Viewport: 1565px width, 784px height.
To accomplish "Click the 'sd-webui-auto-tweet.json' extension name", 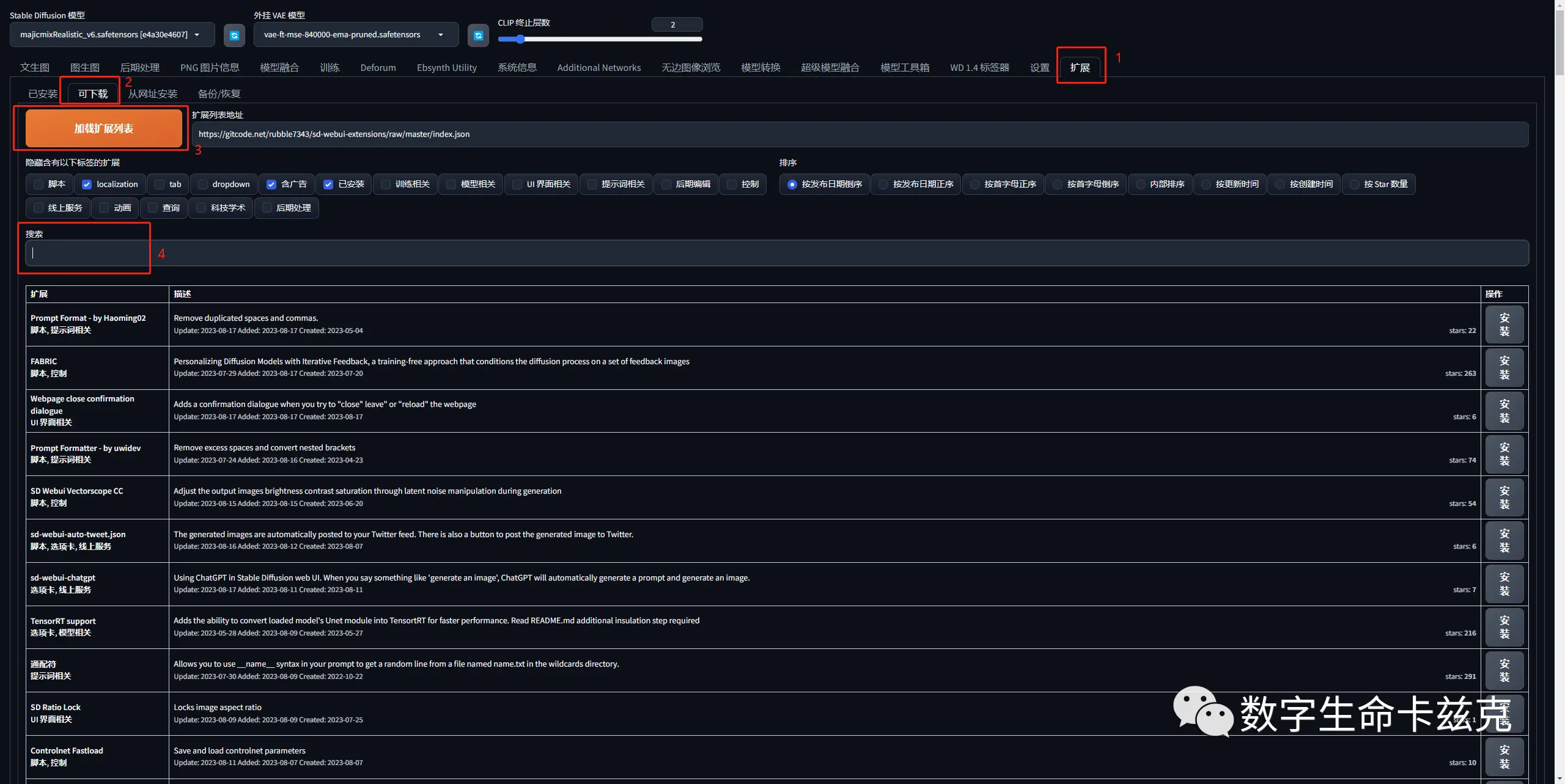I will coord(78,534).
